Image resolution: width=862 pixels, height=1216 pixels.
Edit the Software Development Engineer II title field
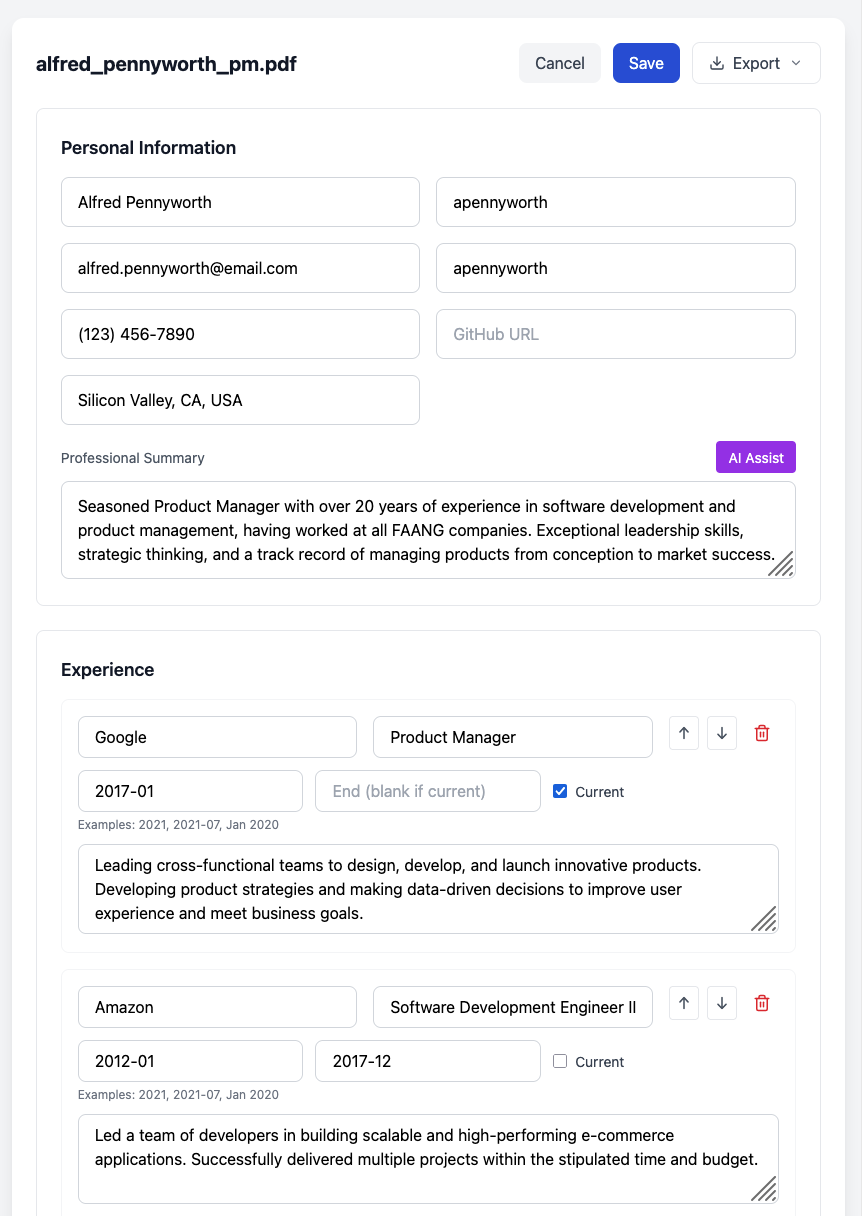pos(513,1007)
